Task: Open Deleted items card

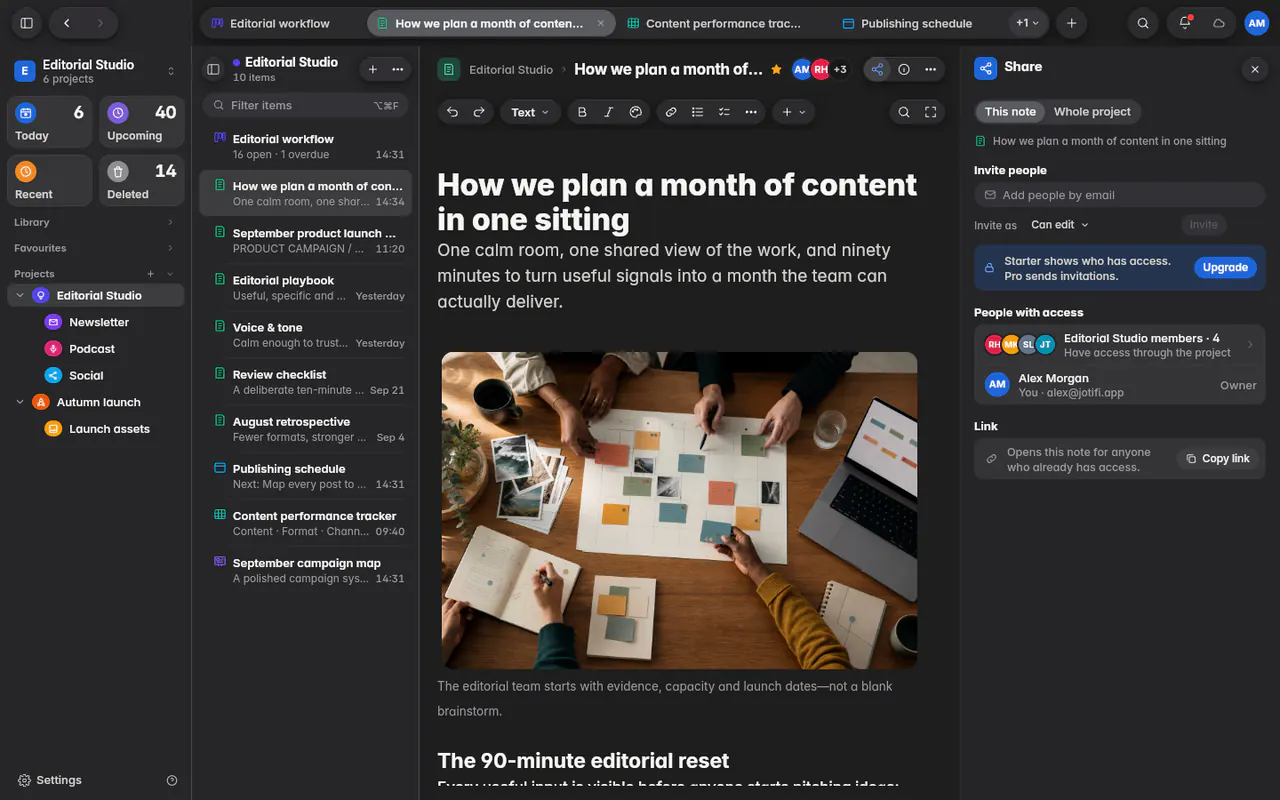Action: [x=141, y=181]
